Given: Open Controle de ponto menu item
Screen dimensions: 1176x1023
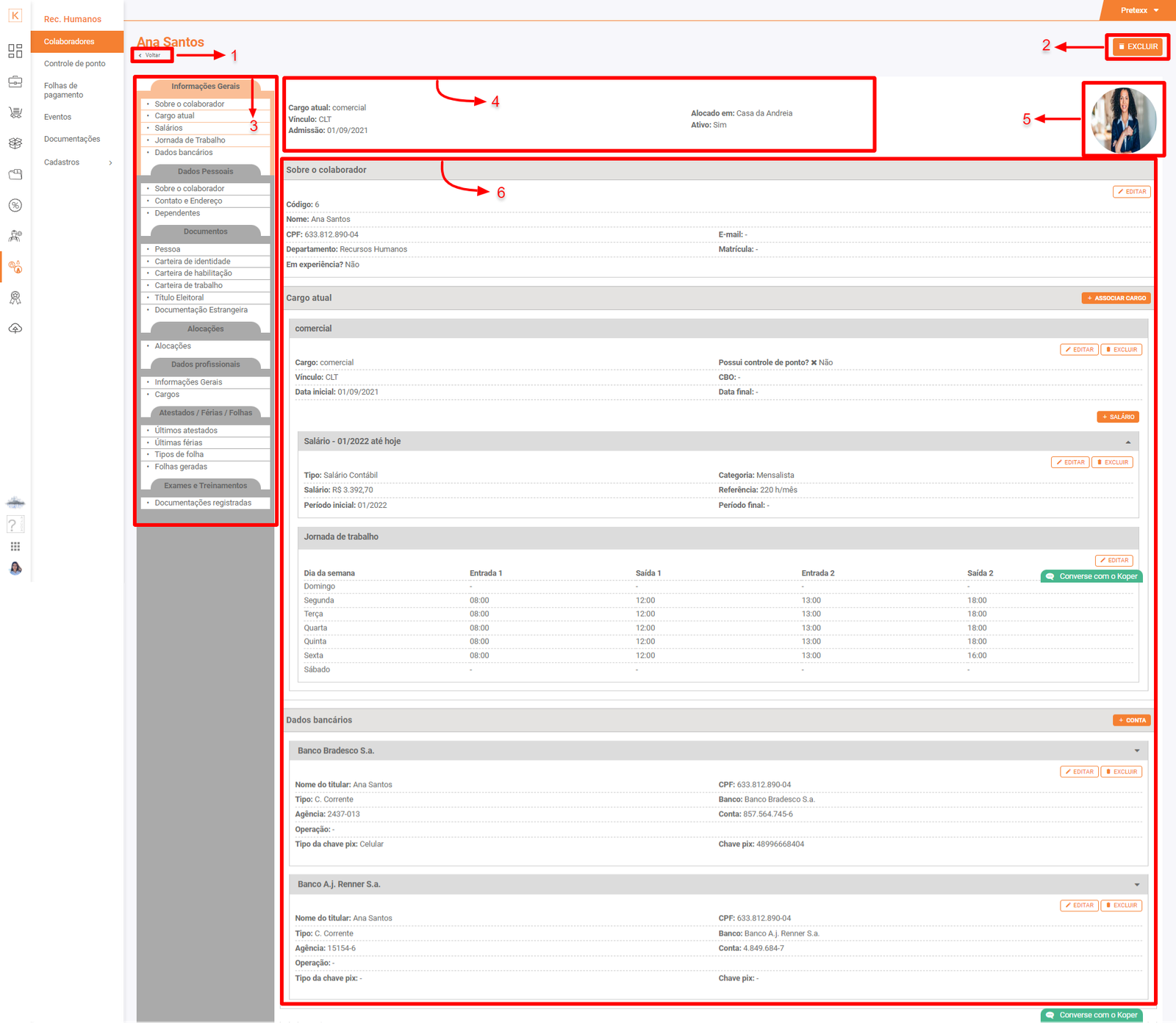Looking at the screenshot, I should tap(74, 64).
